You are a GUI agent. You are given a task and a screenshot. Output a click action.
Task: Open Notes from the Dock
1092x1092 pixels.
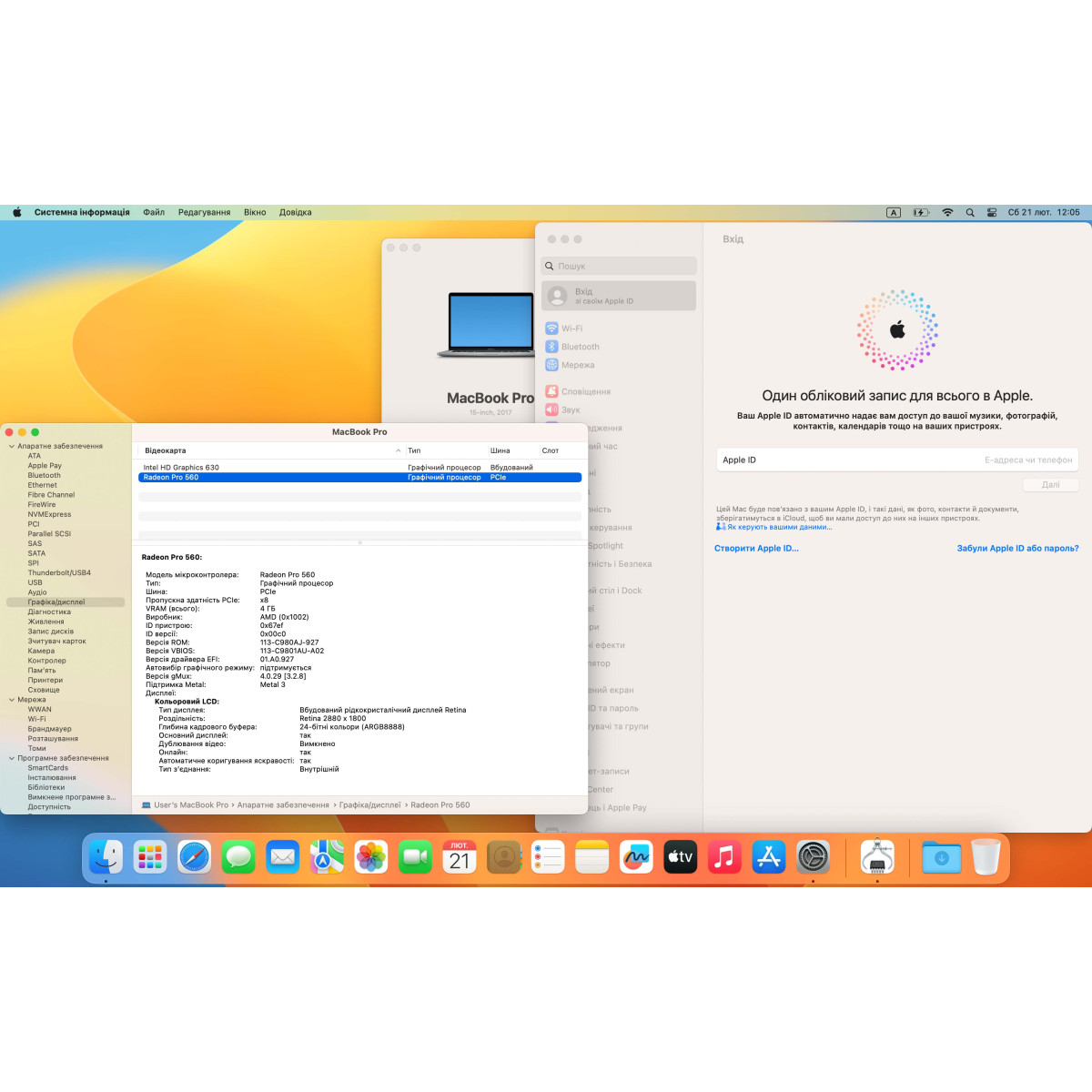tap(591, 856)
